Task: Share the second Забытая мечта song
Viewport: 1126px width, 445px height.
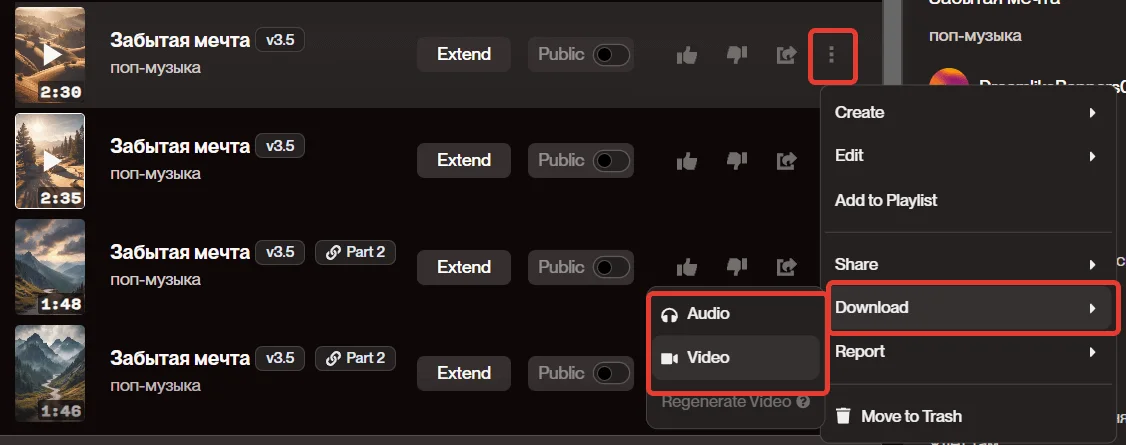Action: click(786, 161)
